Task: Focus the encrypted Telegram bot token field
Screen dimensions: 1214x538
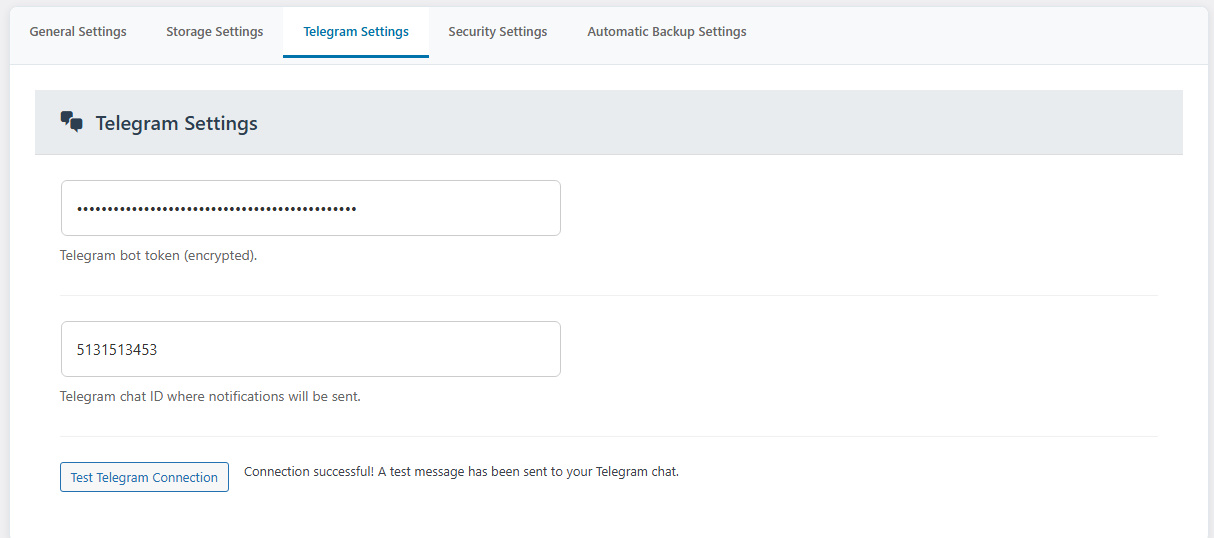Action: (311, 208)
